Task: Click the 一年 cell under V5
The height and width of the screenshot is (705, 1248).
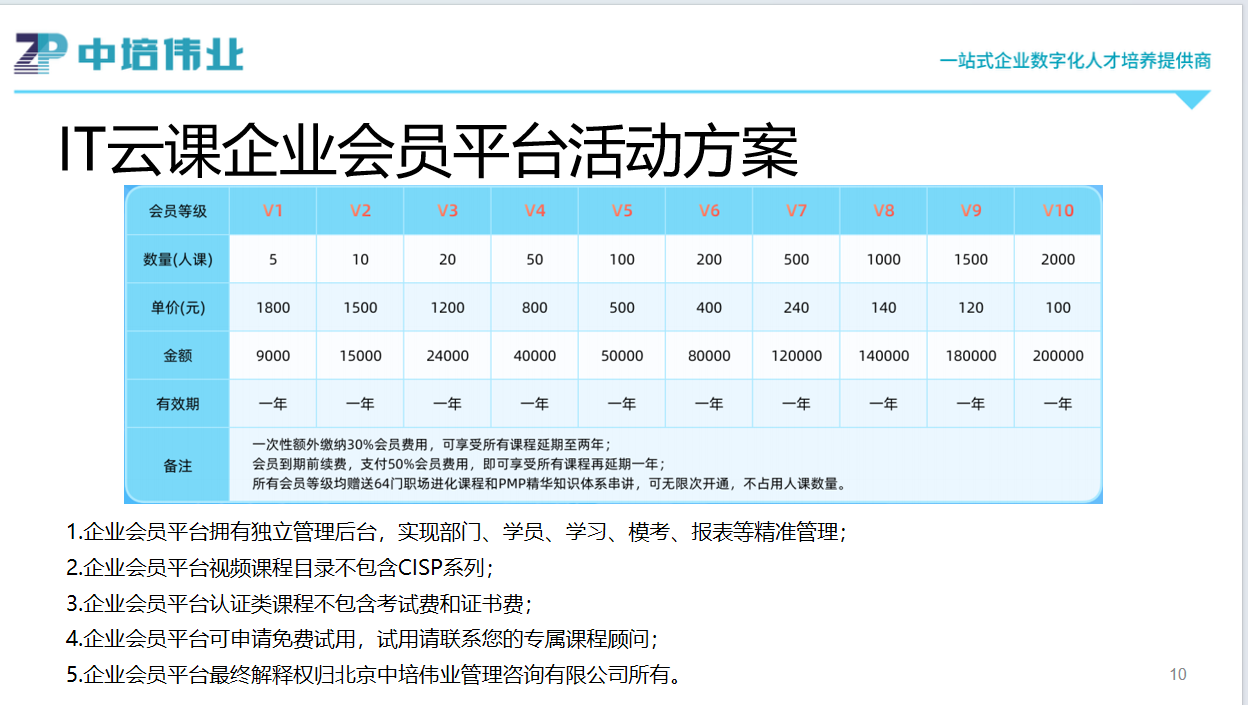Action: [x=621, y=403]
